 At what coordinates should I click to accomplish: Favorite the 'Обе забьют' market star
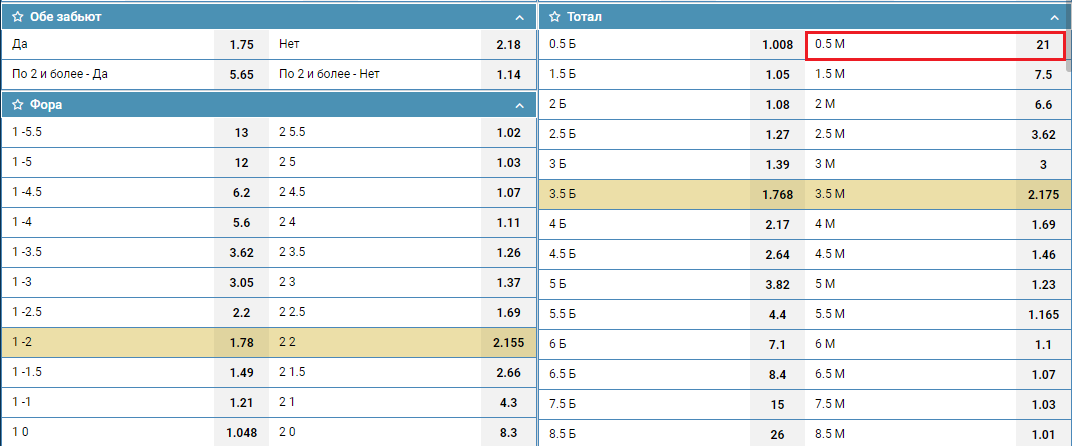tap(18, 17)
